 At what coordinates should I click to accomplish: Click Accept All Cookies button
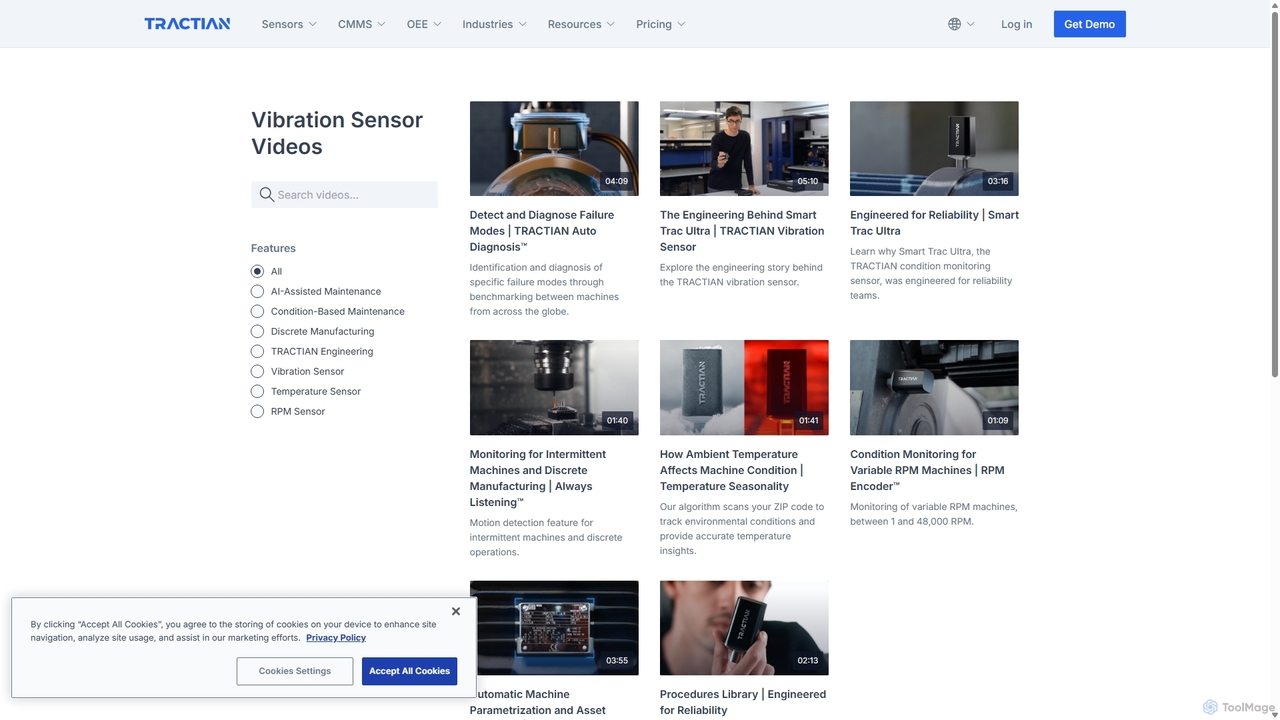[x=409, y=671]
